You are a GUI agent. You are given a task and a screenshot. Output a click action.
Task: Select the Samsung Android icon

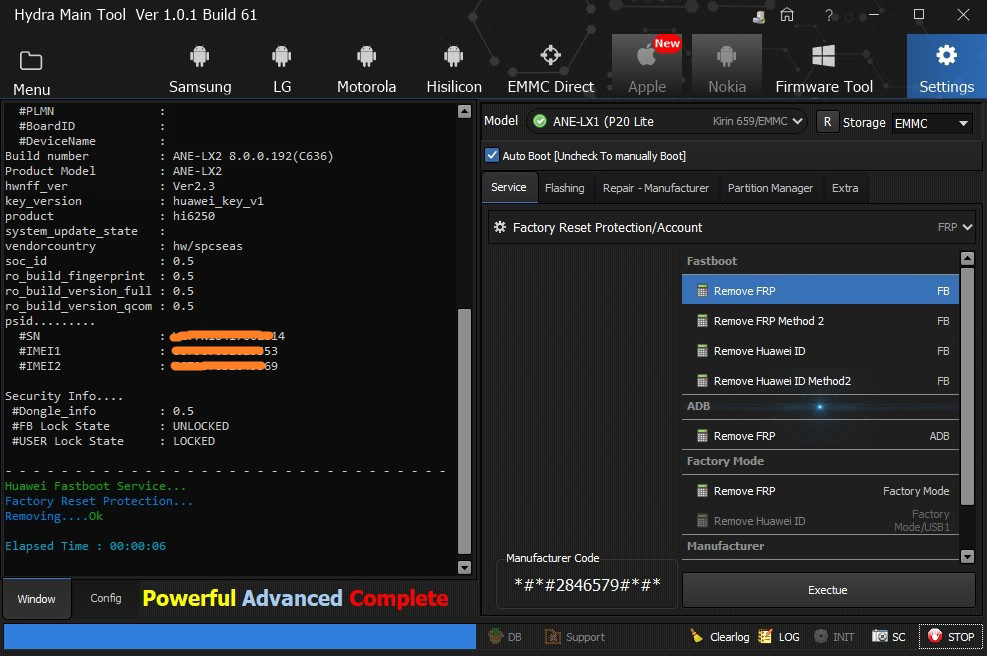(200, 57)
